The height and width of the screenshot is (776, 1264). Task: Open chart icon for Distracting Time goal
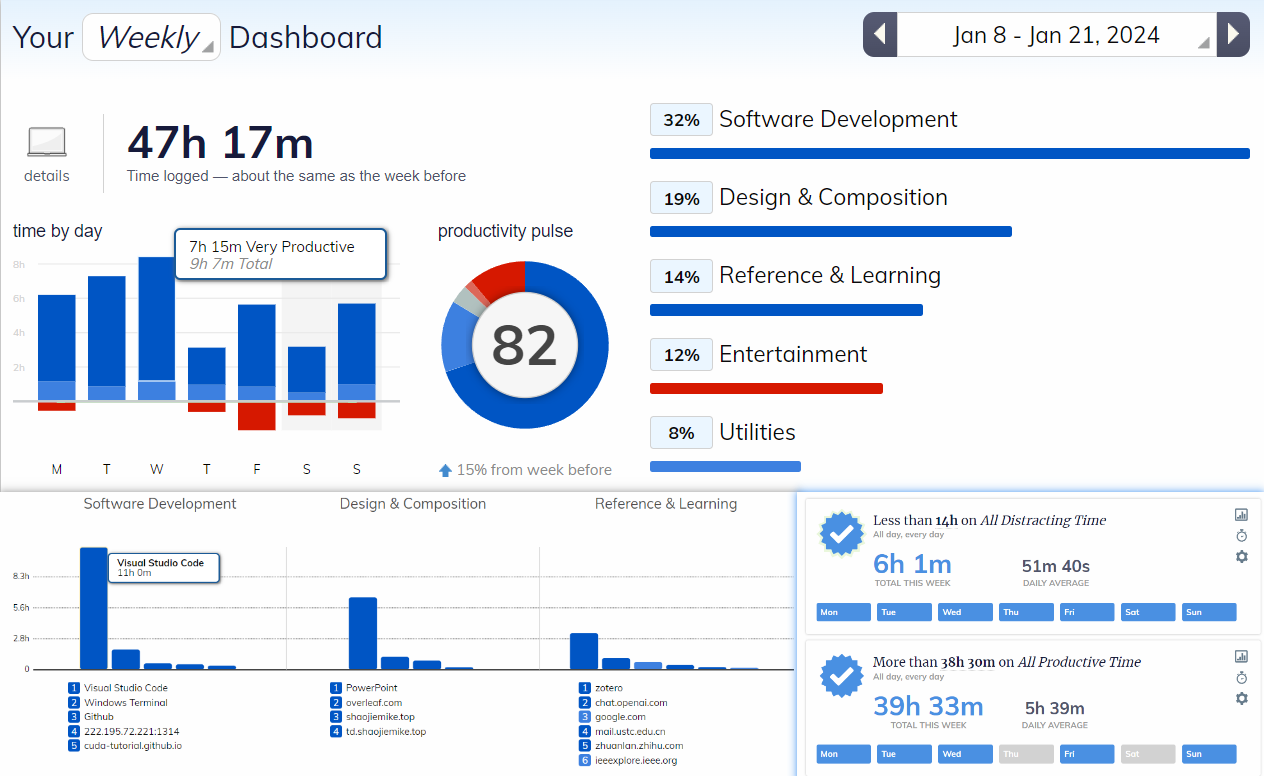click(x=1241, y=515)
